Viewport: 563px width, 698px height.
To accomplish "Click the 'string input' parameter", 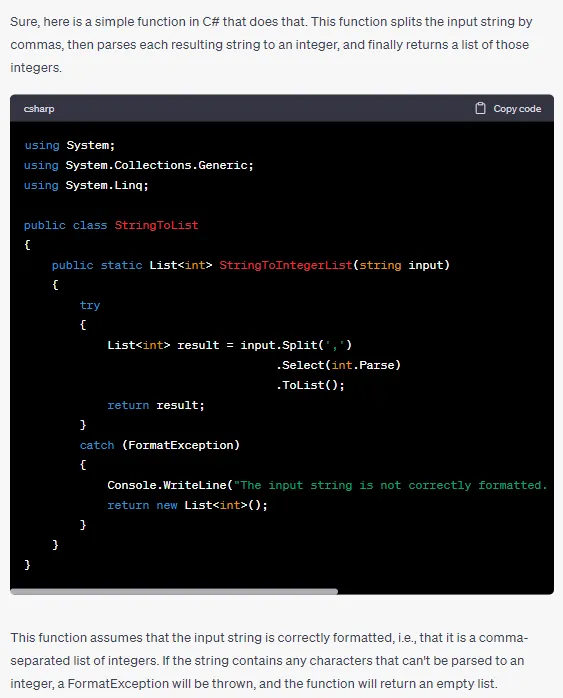I will click(x=402, y=265).
